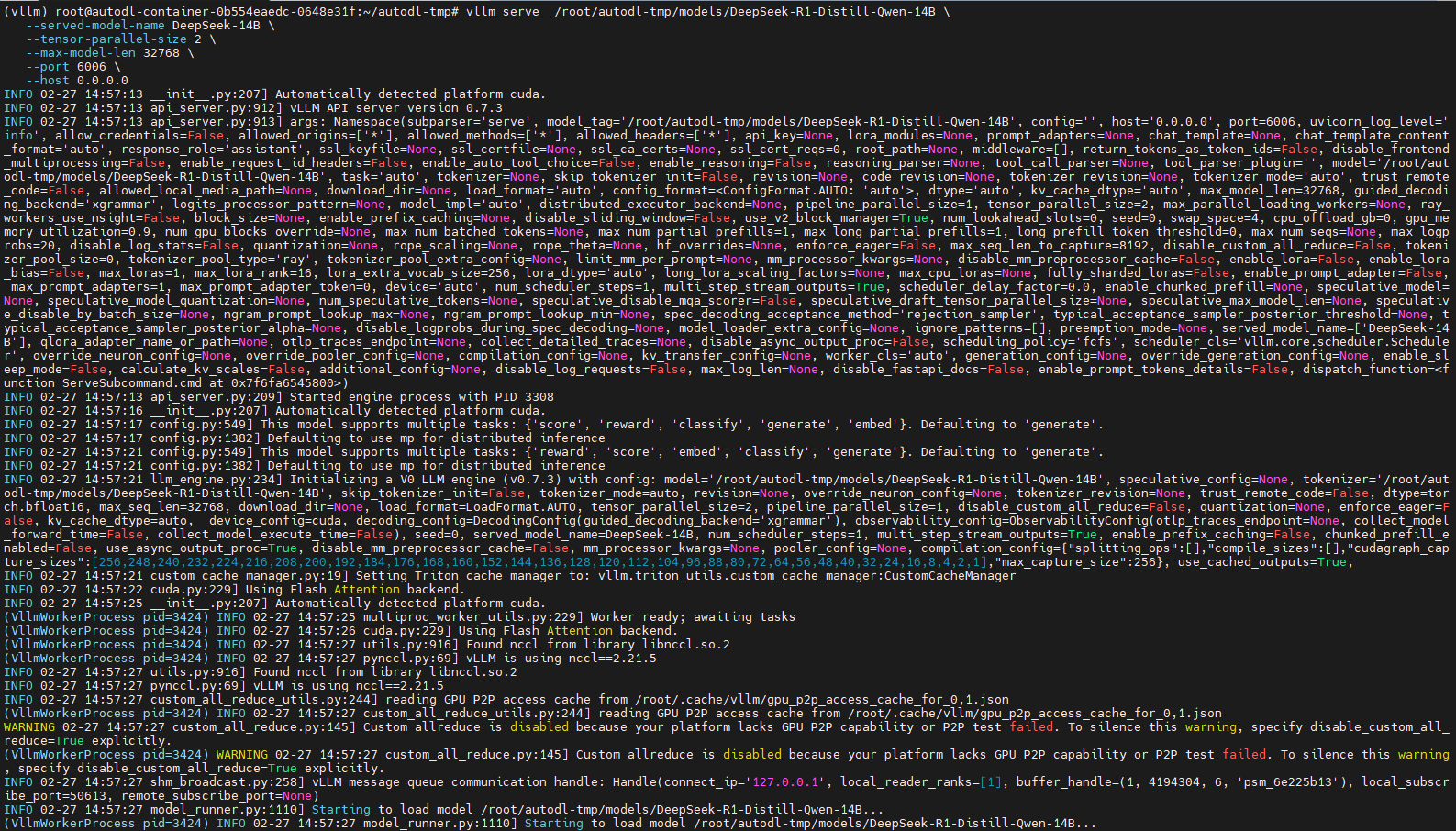Image resolution: width=1456 pixels, height=831 pixels.
Task: Click '"max_capture_size":256' in compilation config
Action: coord(1074,562)
